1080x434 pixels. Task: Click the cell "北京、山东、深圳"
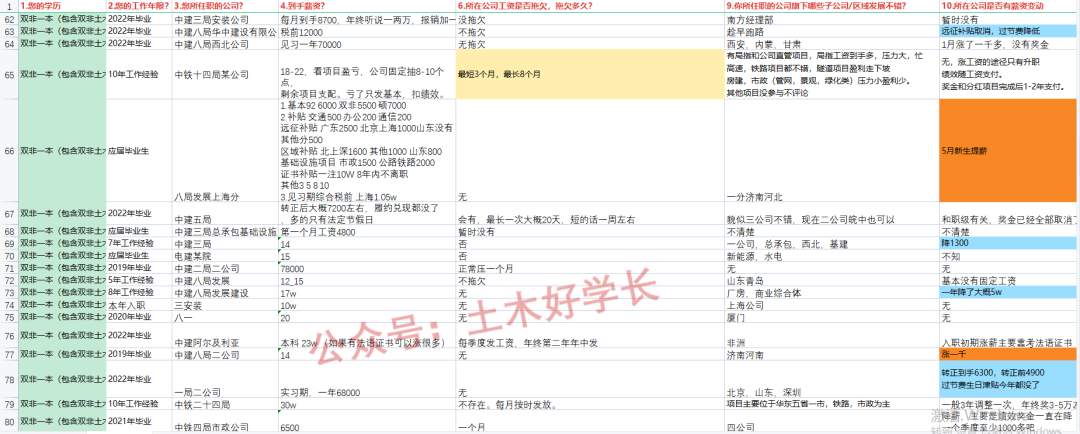pos(832,380)
